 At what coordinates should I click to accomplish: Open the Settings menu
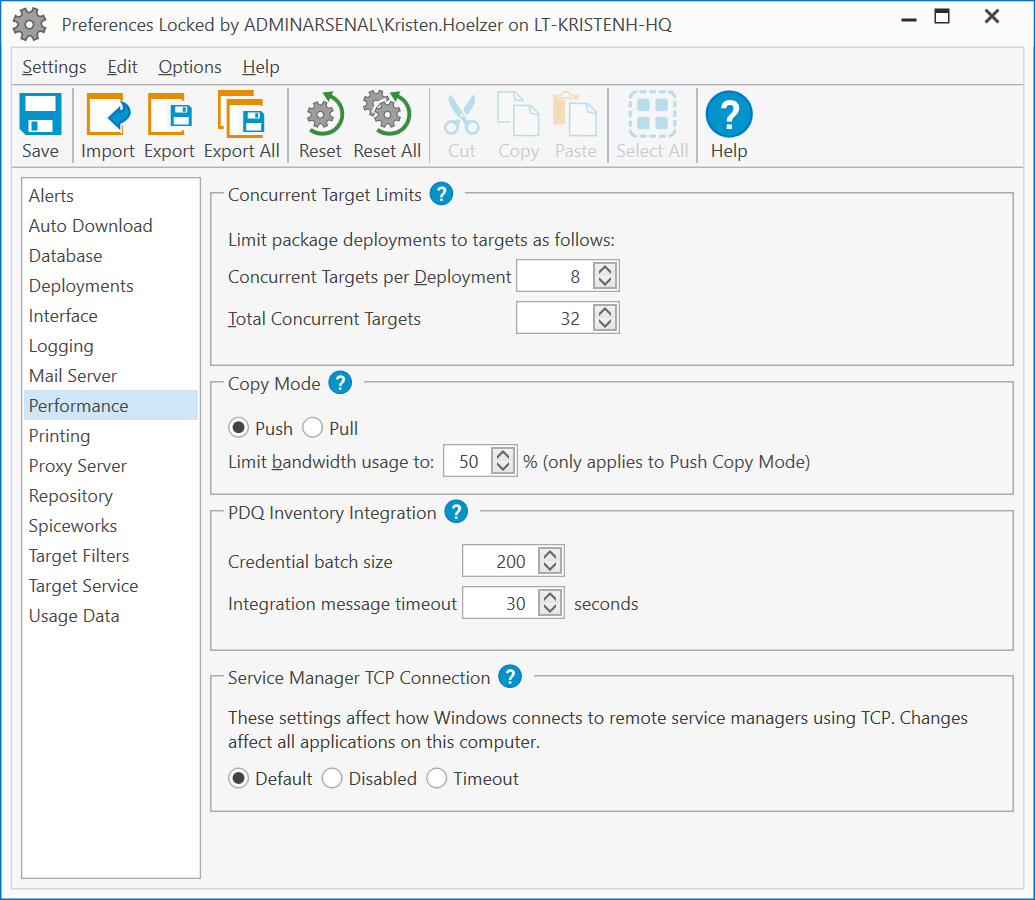point(54,67)
